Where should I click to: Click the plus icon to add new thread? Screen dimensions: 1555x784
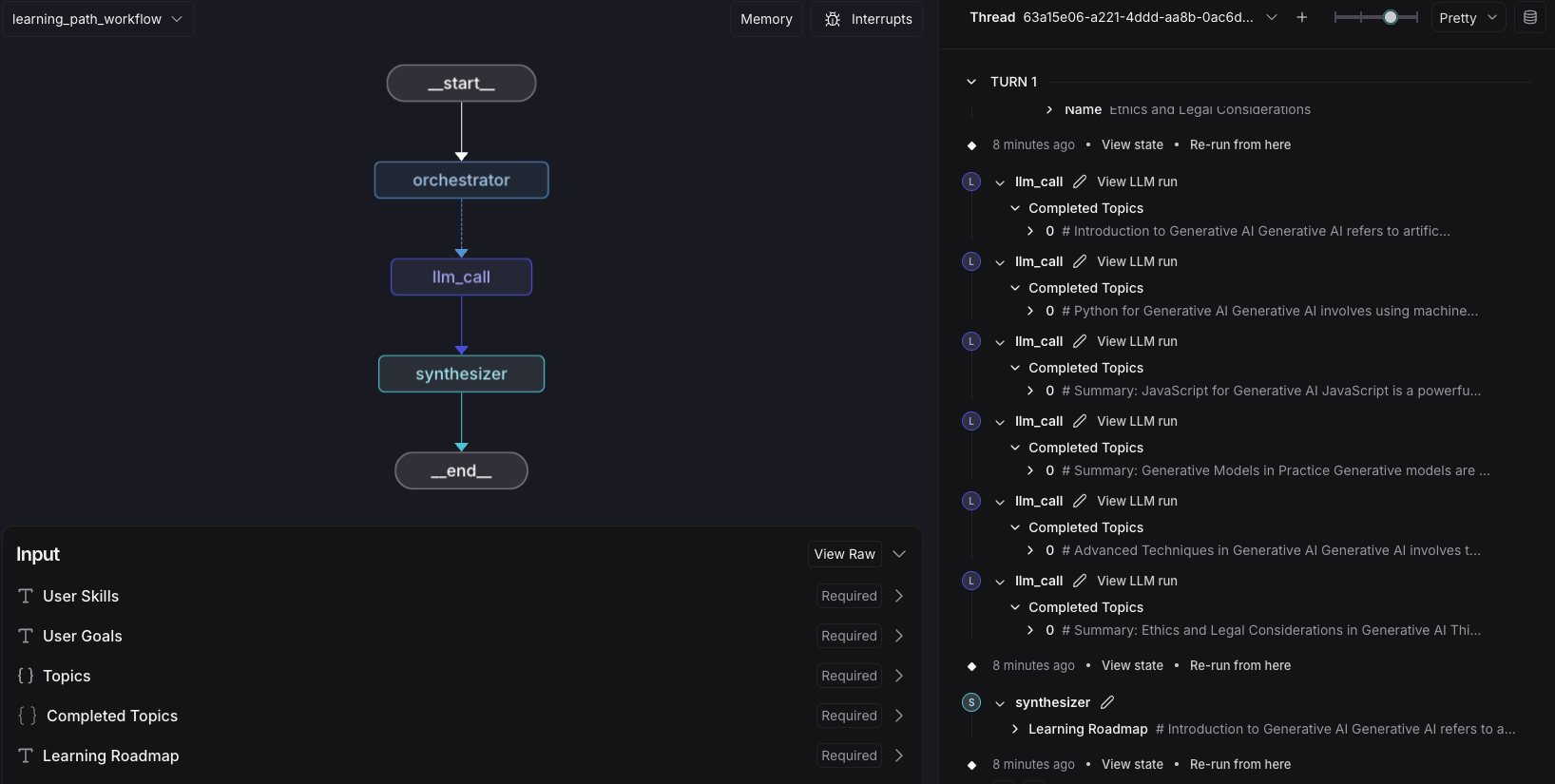[1302, 18]
